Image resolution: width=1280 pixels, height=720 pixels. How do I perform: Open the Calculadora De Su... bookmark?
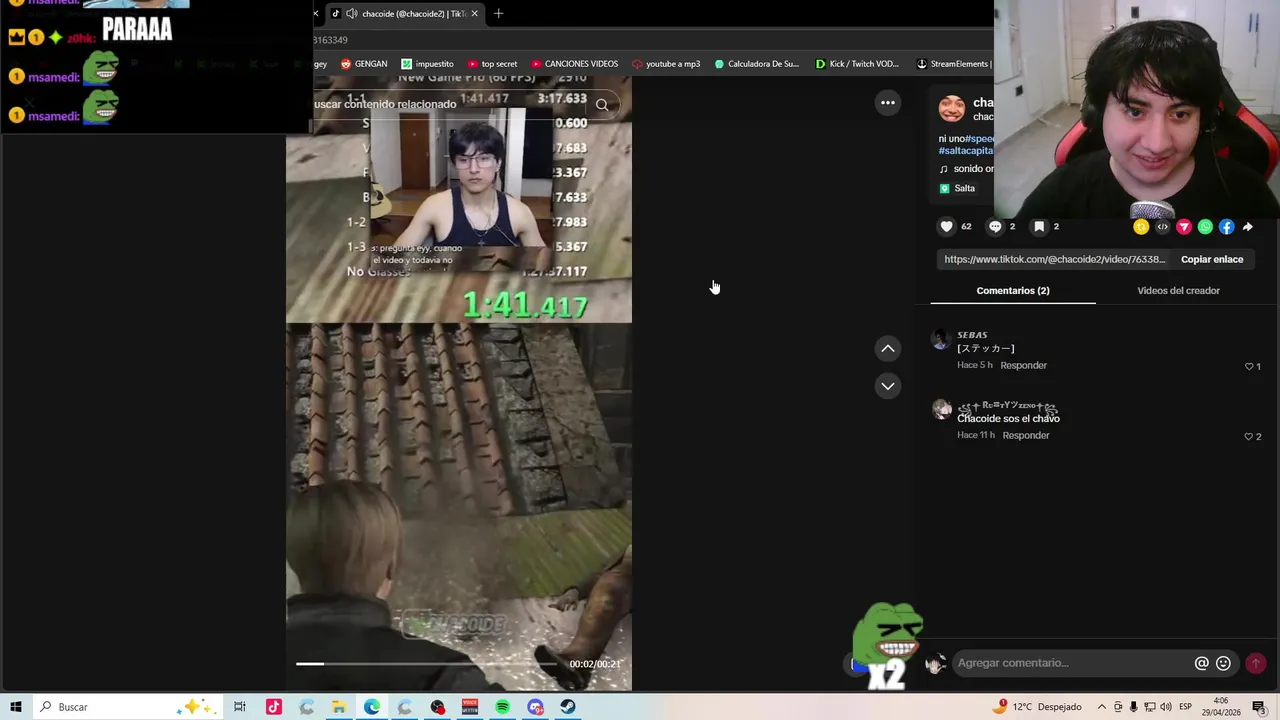pyautogui.click(x=757, y=64)
